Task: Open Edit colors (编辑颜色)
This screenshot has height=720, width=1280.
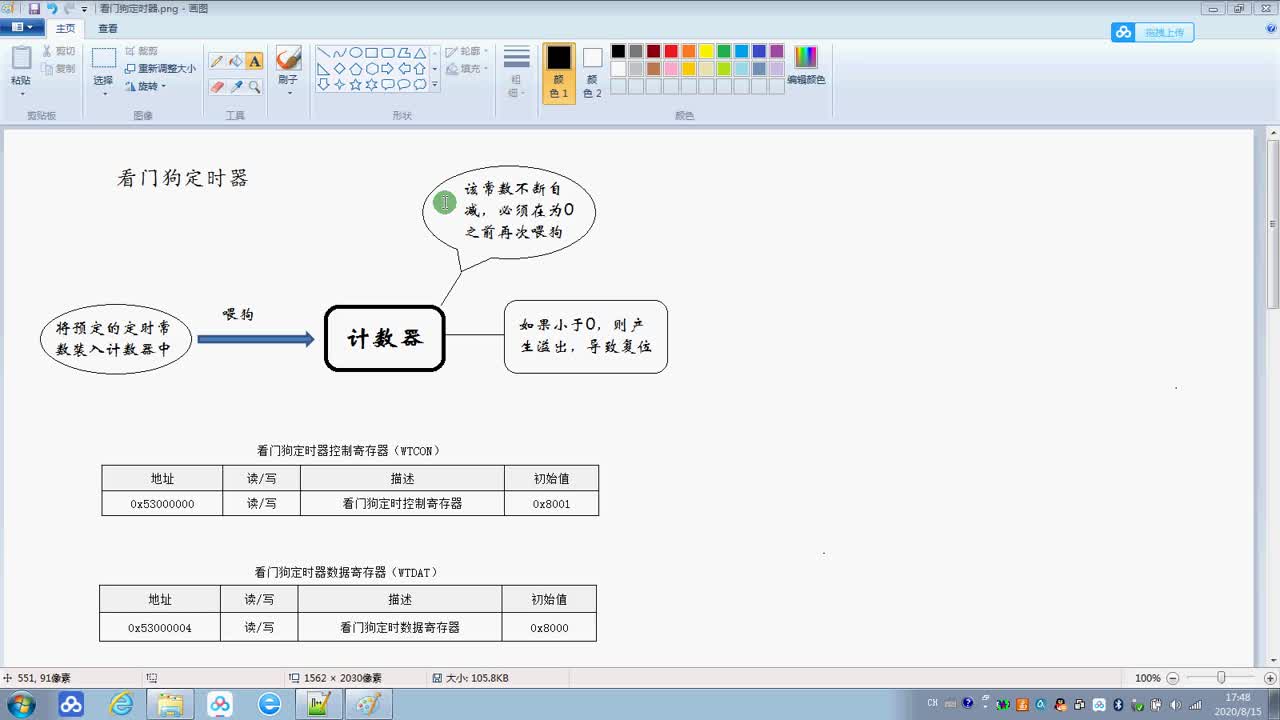Action: (806, 65)
